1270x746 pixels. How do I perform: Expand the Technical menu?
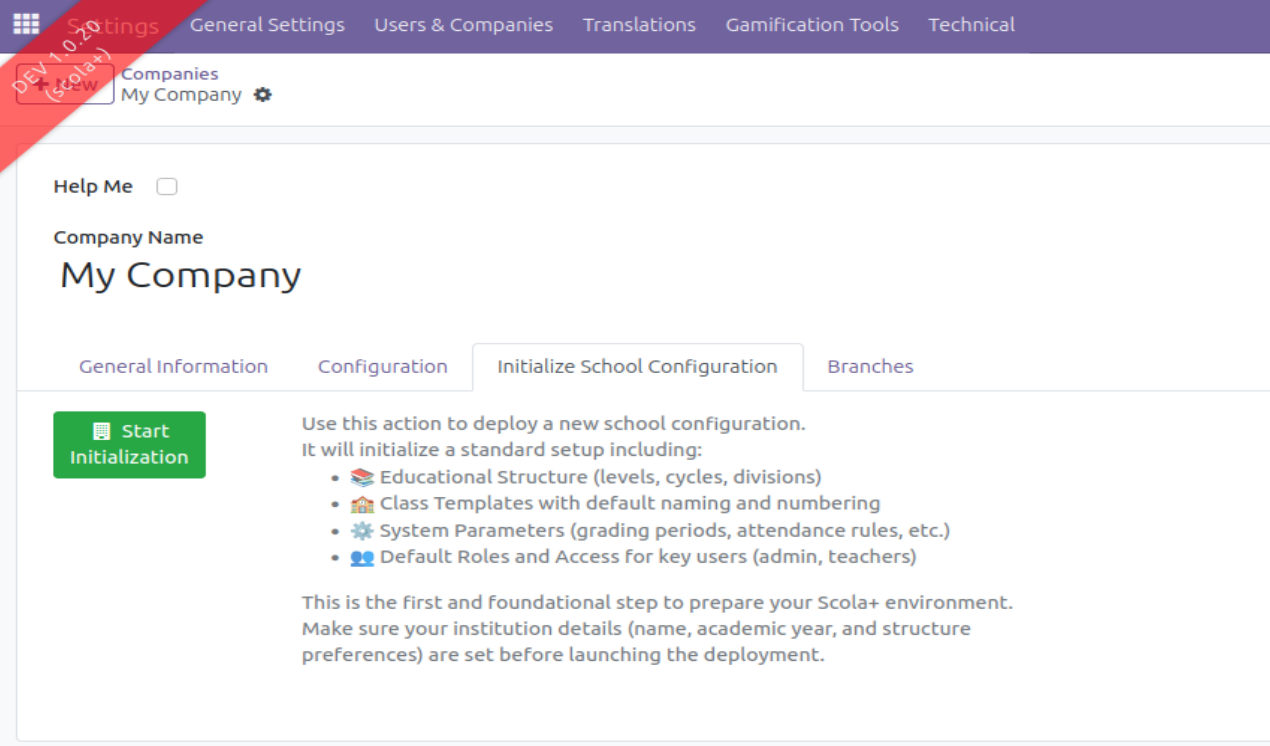(971, 25)
